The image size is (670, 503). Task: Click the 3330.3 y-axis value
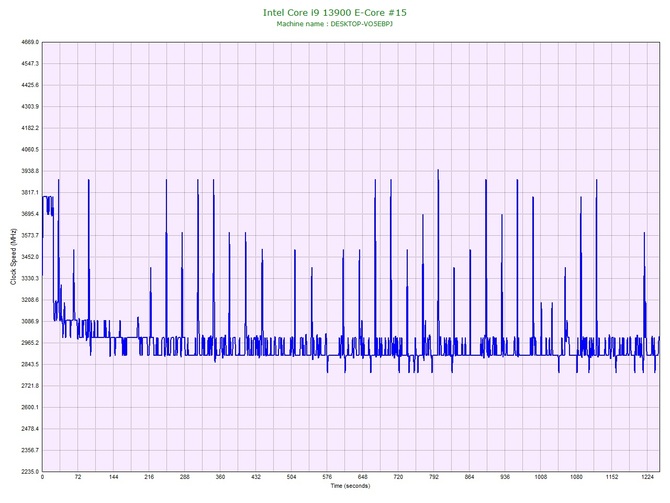point(30,278)
